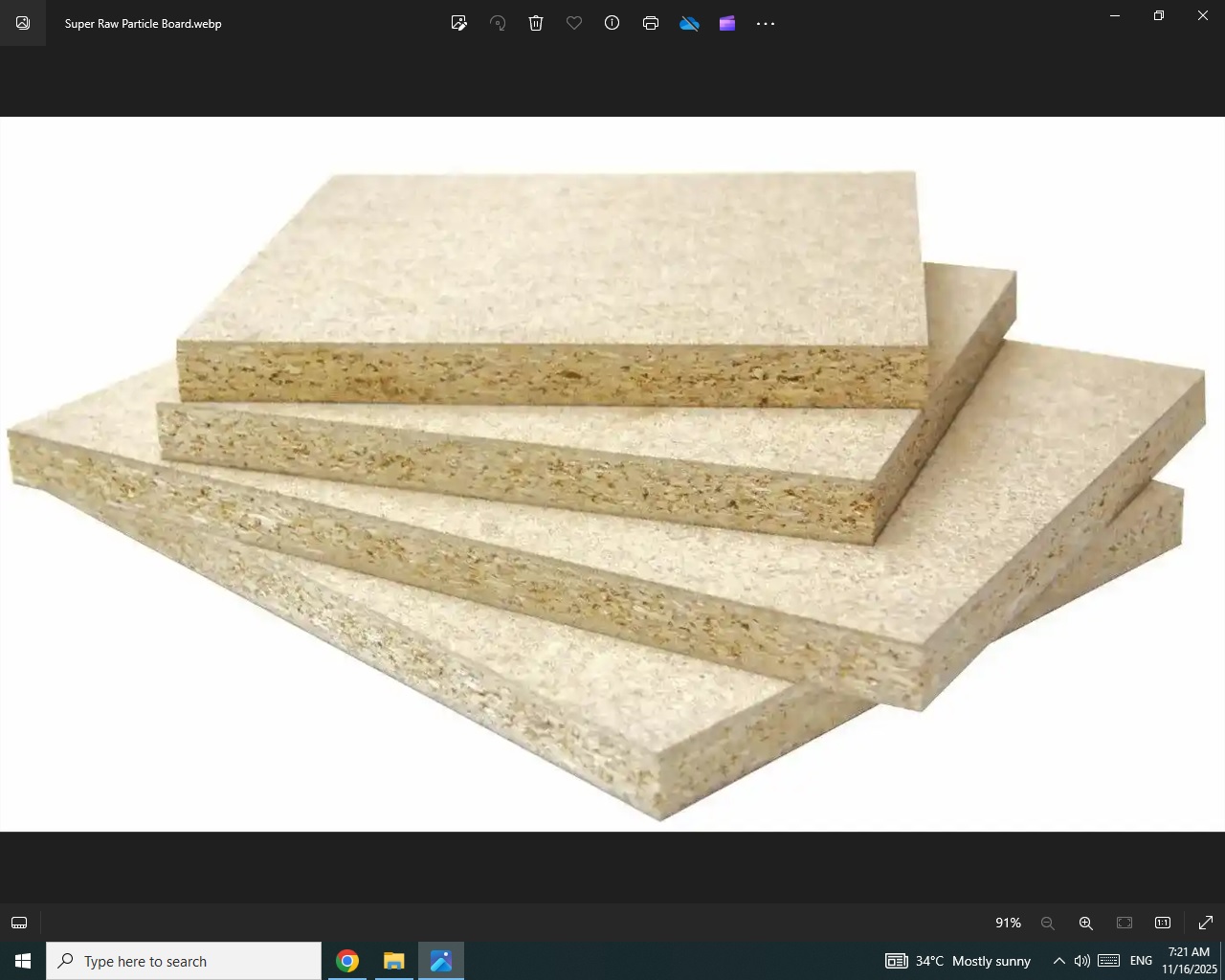Screen dimensions: 1225x980
Task: Restore down the Photos window
Action: coord(1159,15)
